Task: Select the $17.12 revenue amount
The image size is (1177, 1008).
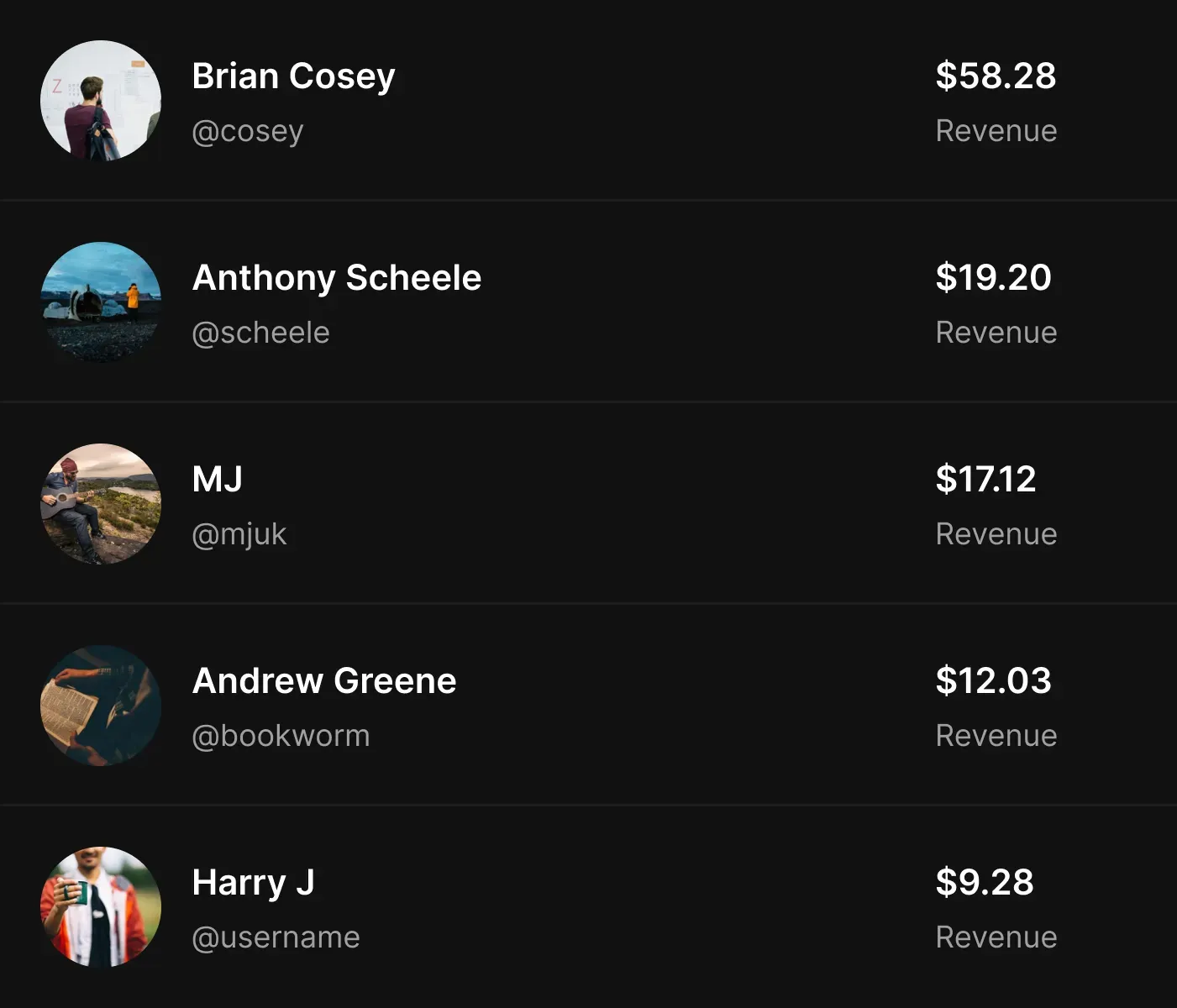Action: click(985, 480)
